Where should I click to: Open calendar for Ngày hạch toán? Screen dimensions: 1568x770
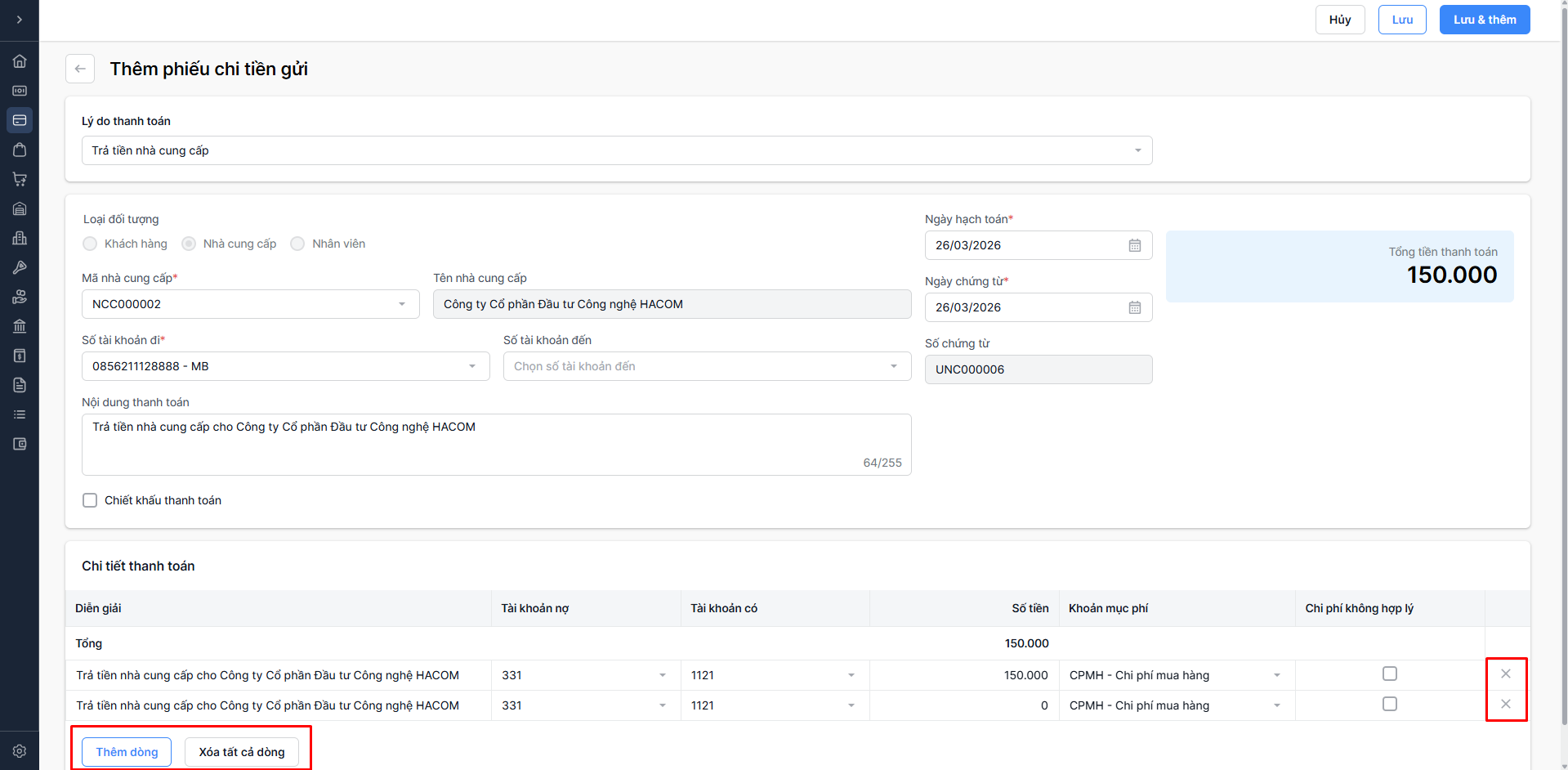[x=1134, y=245]
